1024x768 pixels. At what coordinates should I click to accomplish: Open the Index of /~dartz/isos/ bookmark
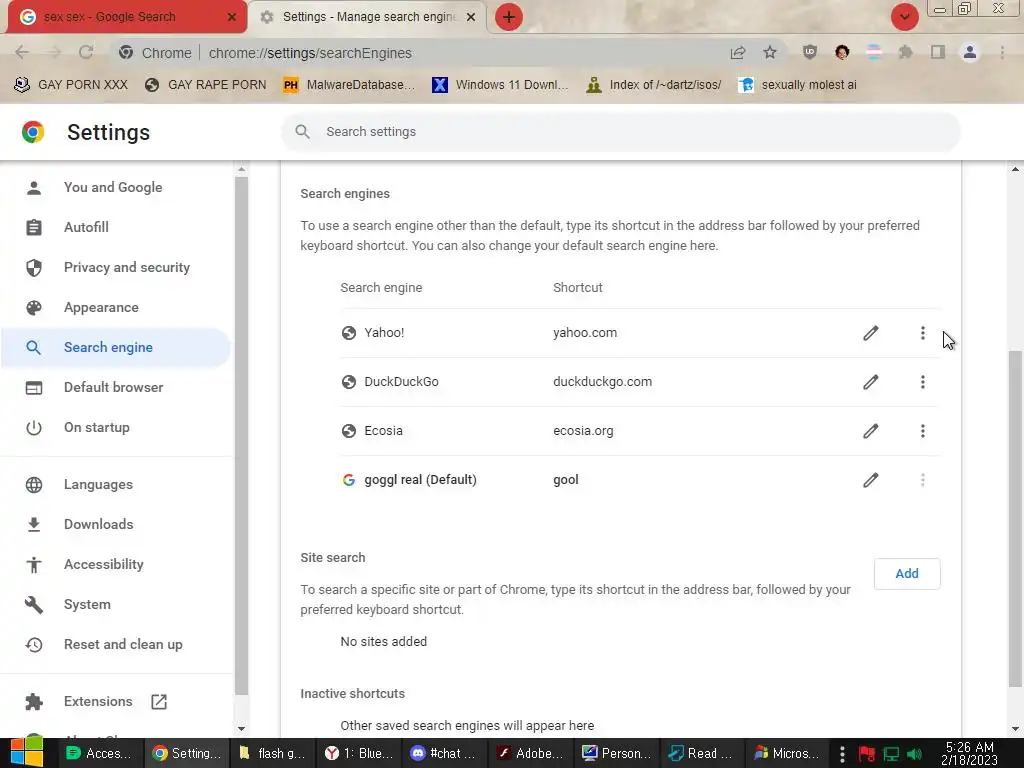[x=654, y=85]
